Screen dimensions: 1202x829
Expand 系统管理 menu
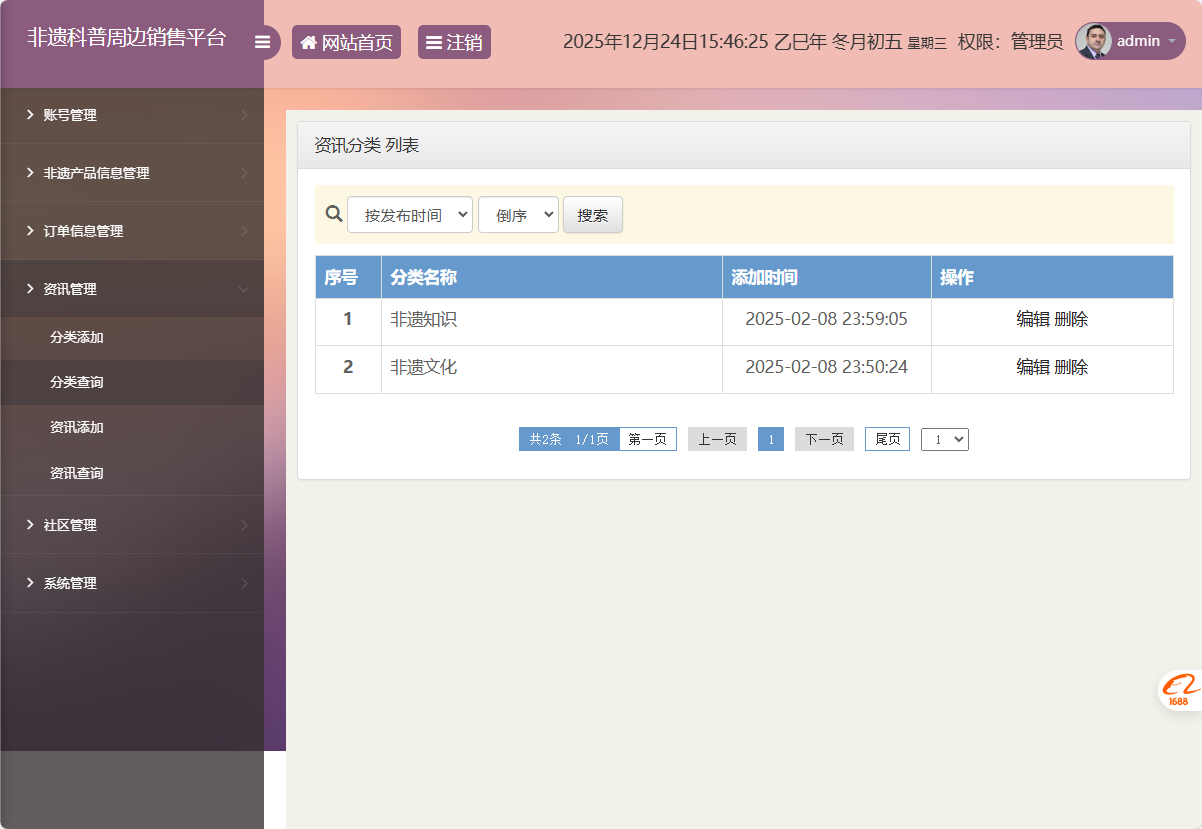click(132, 583)
